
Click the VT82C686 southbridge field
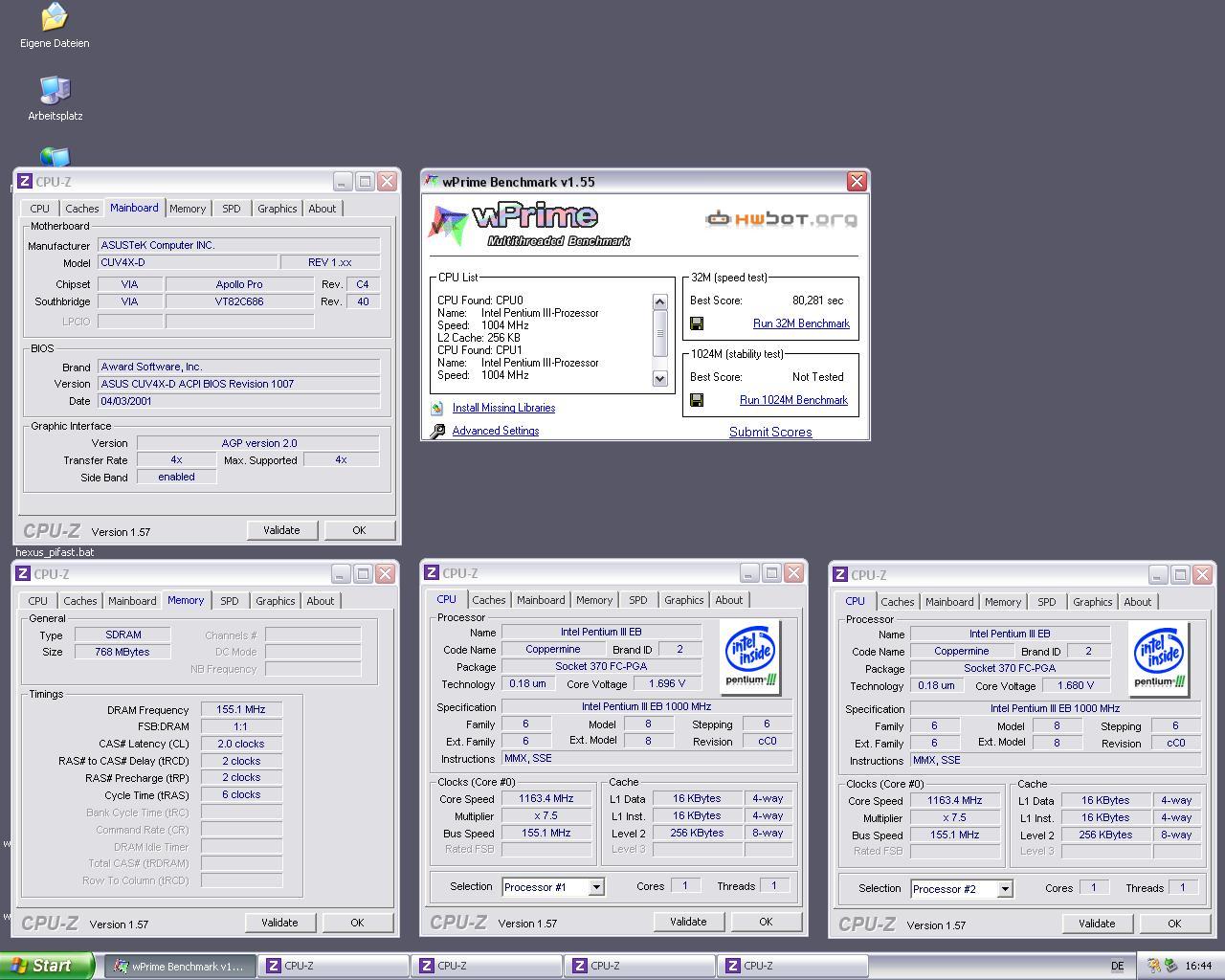(x=239, y=301)
